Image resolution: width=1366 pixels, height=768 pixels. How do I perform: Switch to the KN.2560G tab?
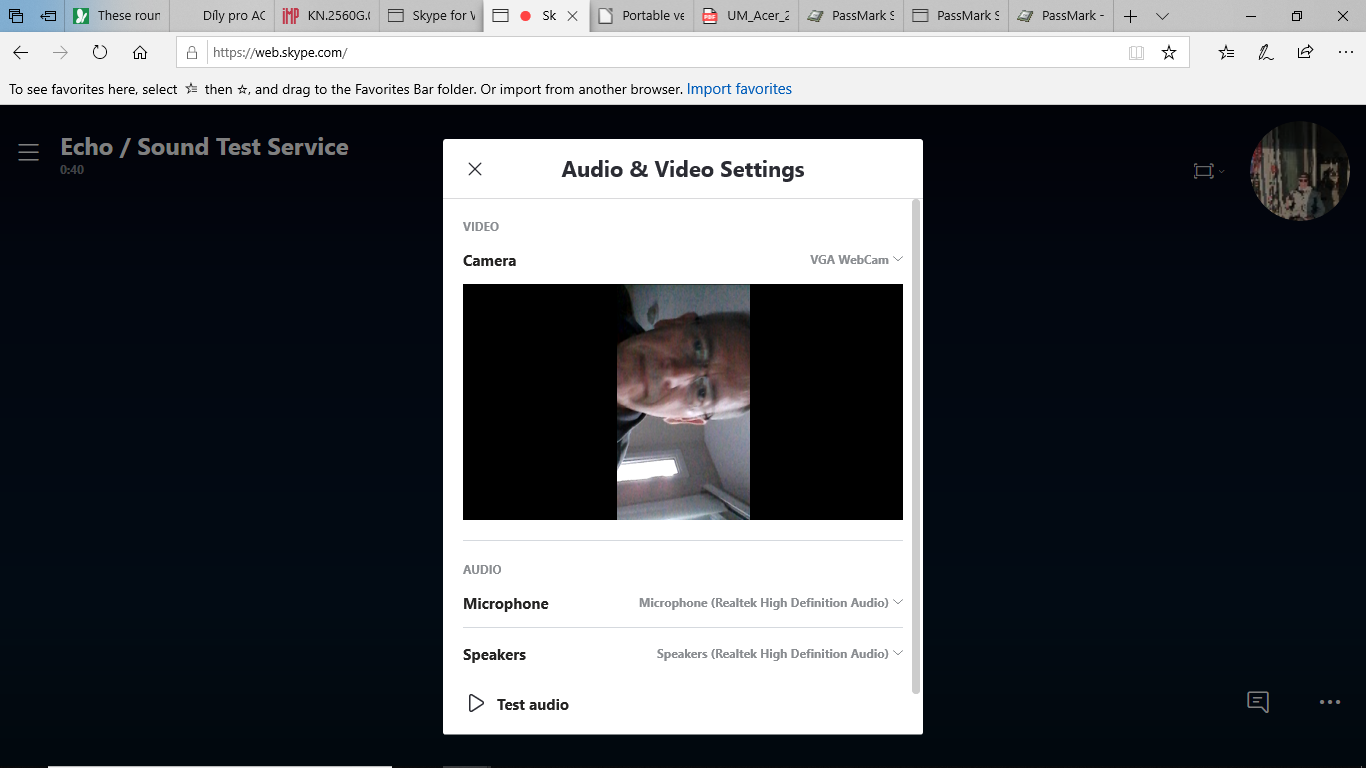click(x=327, y=16)
